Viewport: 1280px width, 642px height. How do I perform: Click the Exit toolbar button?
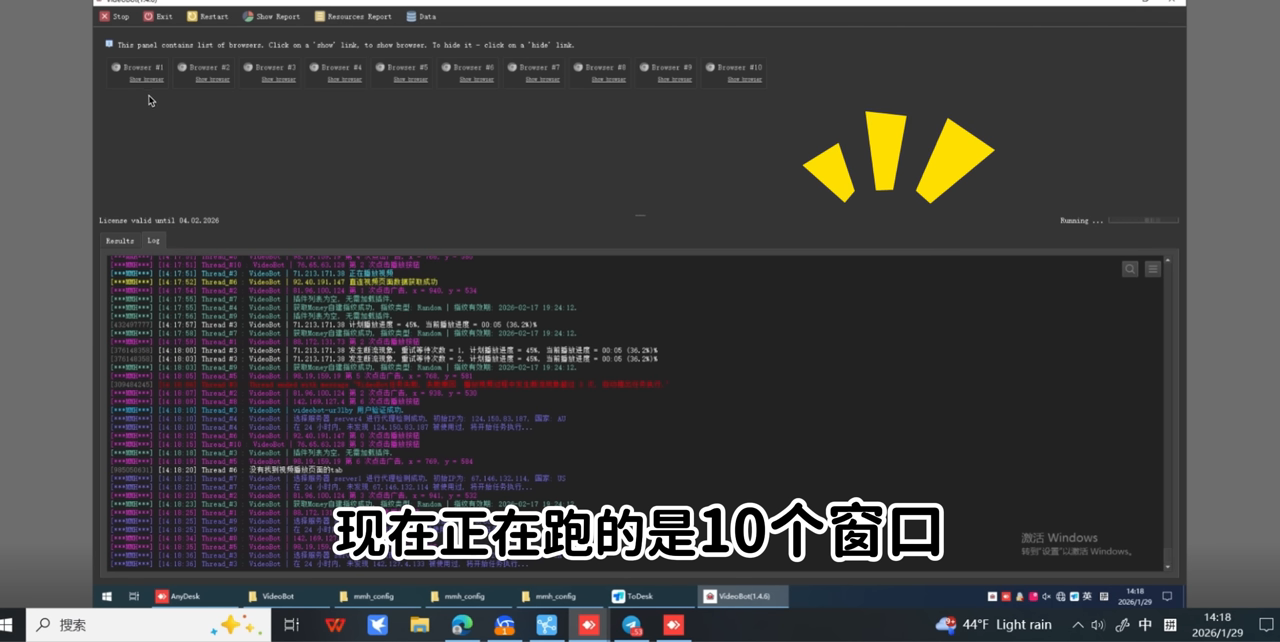click(158, 16)
